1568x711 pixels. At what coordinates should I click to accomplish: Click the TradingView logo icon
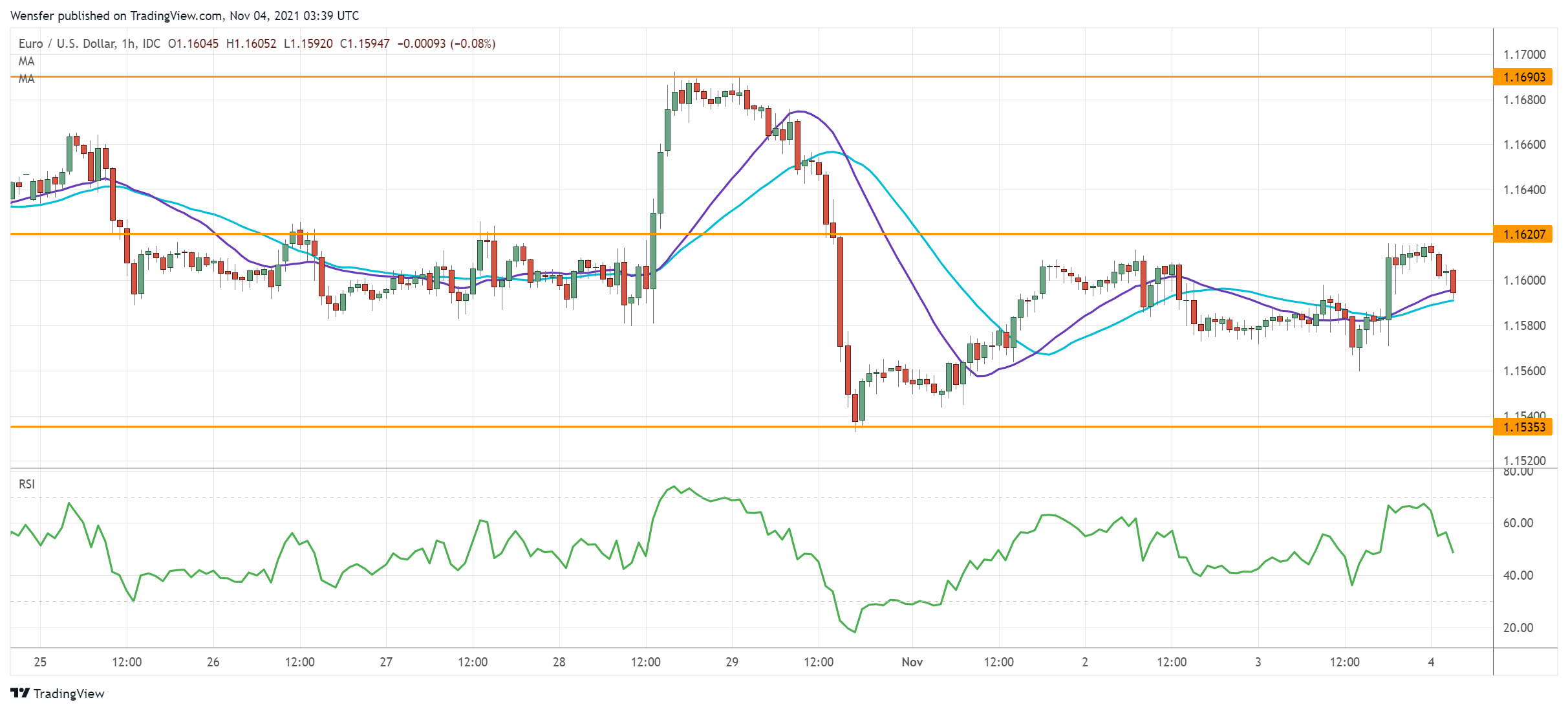[20, 693]
